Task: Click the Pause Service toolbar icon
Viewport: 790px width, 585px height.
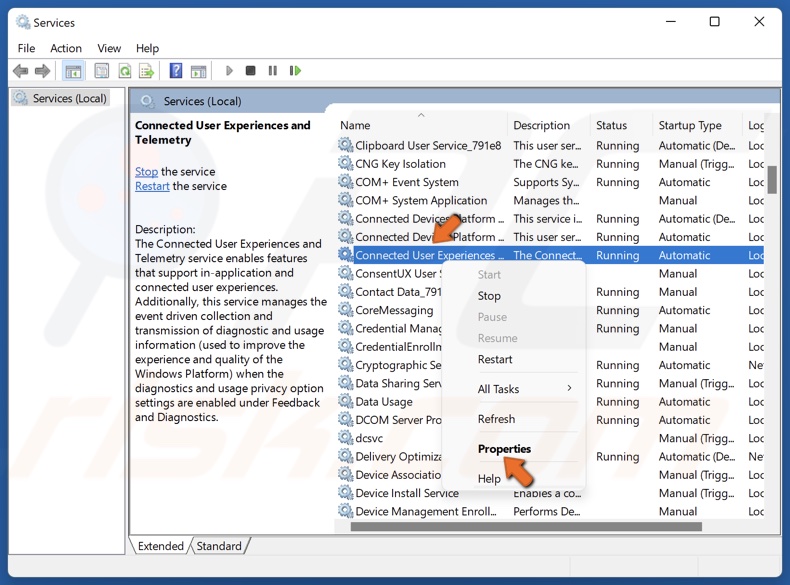Action: (273, 71)
